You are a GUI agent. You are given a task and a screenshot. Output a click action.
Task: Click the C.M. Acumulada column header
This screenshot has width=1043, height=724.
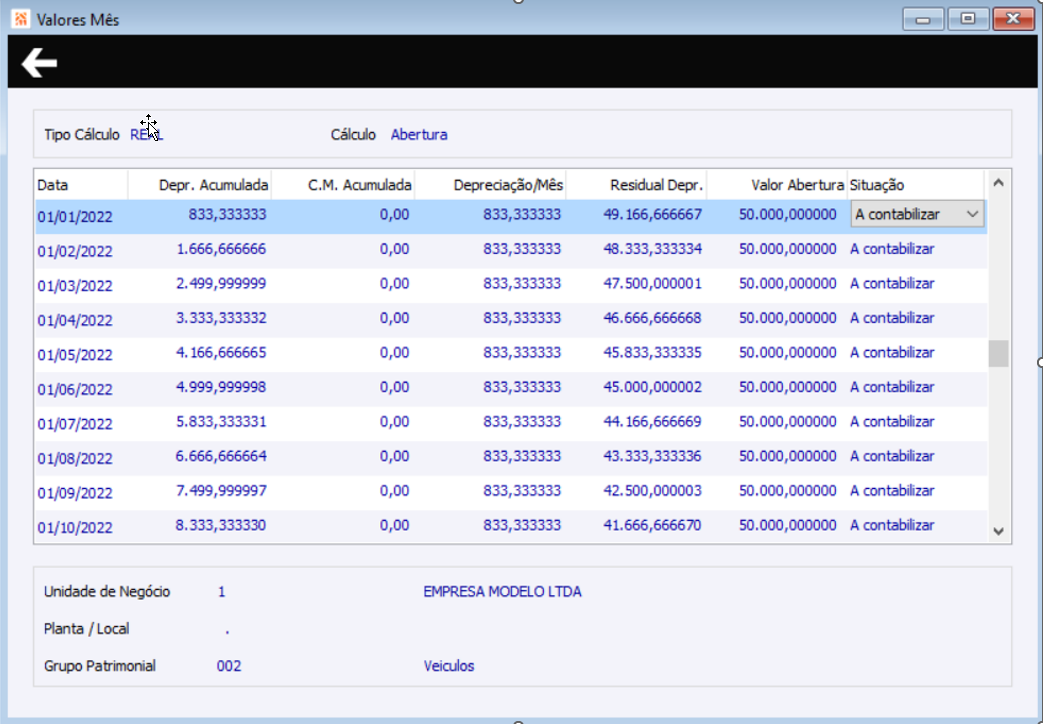[343, 185]
